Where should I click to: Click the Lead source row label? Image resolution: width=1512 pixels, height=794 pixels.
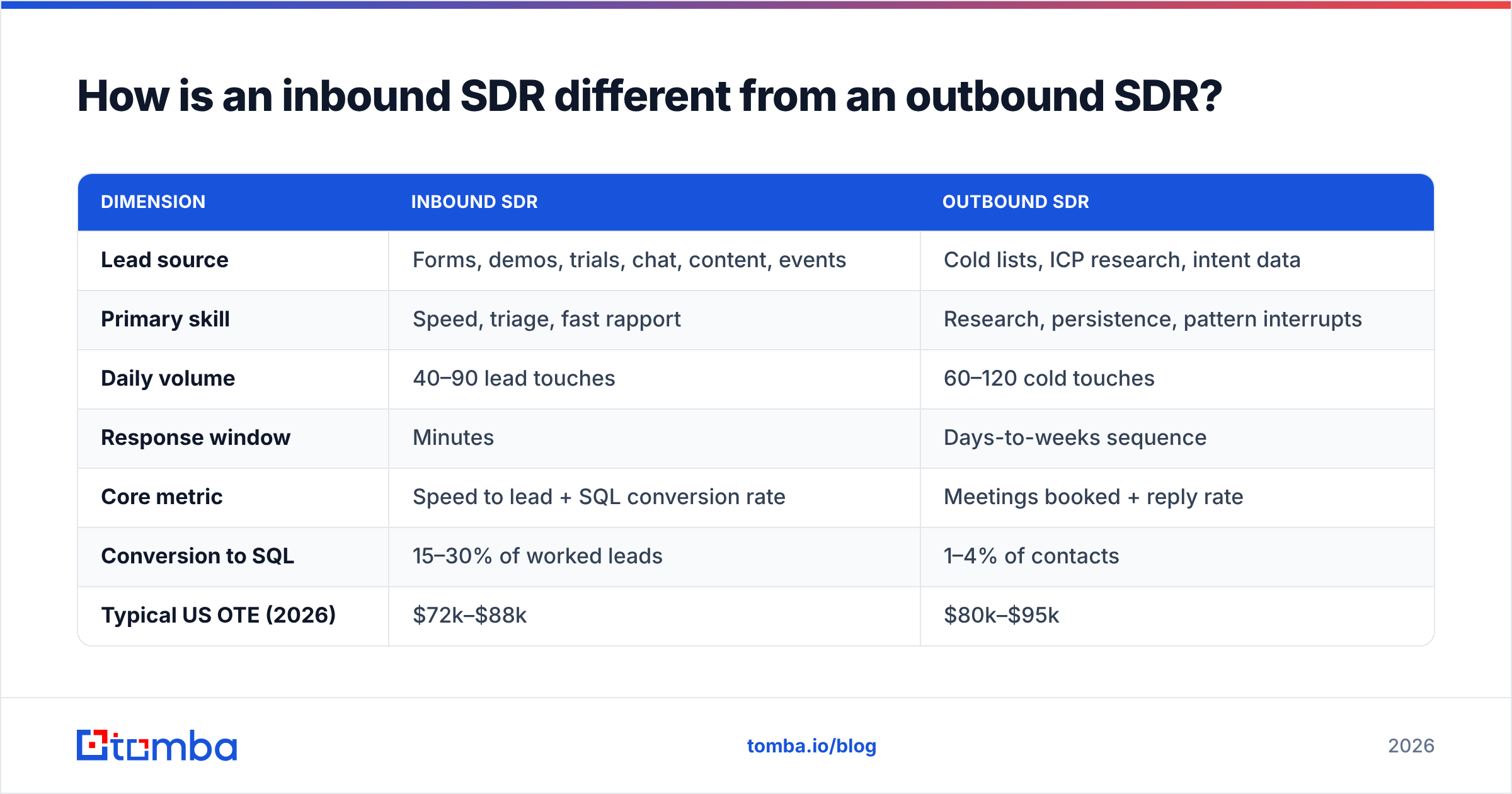[x=164, y=260]
